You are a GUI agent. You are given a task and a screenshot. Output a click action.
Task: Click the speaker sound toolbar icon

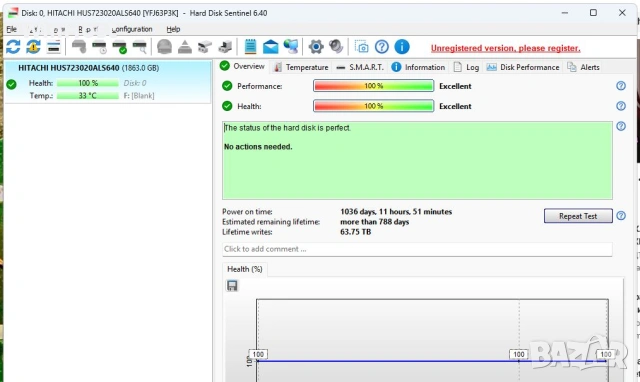point(336,47)
